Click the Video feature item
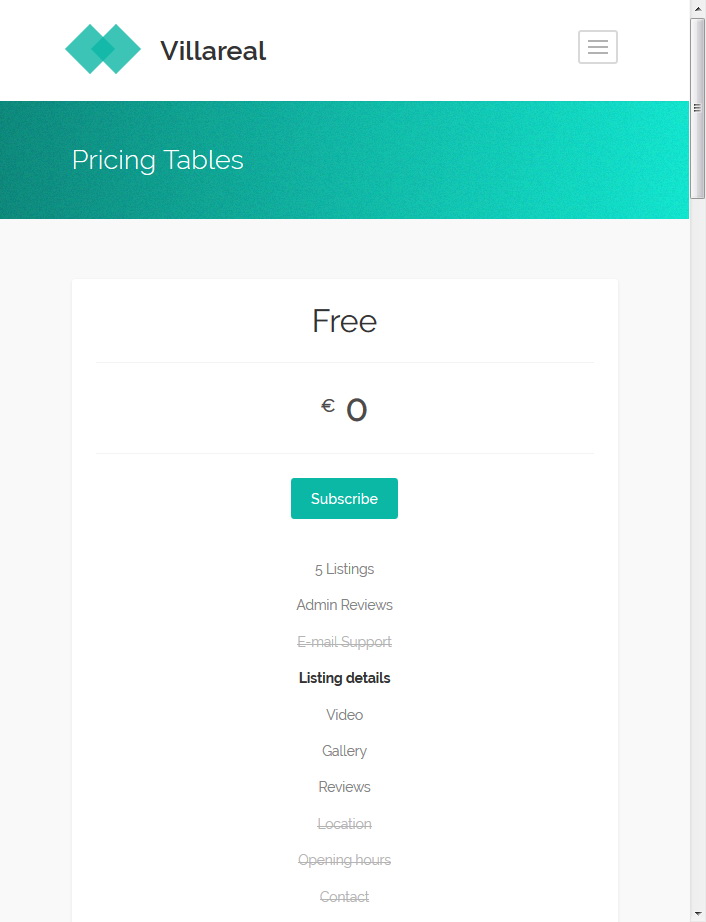 (x=344, y=714)
